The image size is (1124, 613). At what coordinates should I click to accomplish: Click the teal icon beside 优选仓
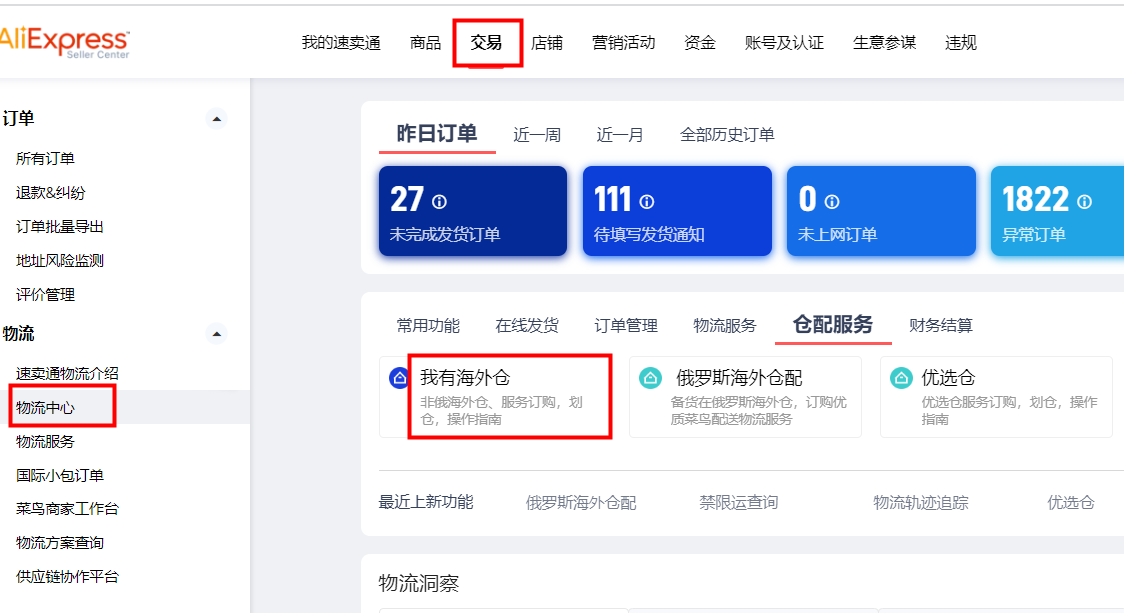902,378
